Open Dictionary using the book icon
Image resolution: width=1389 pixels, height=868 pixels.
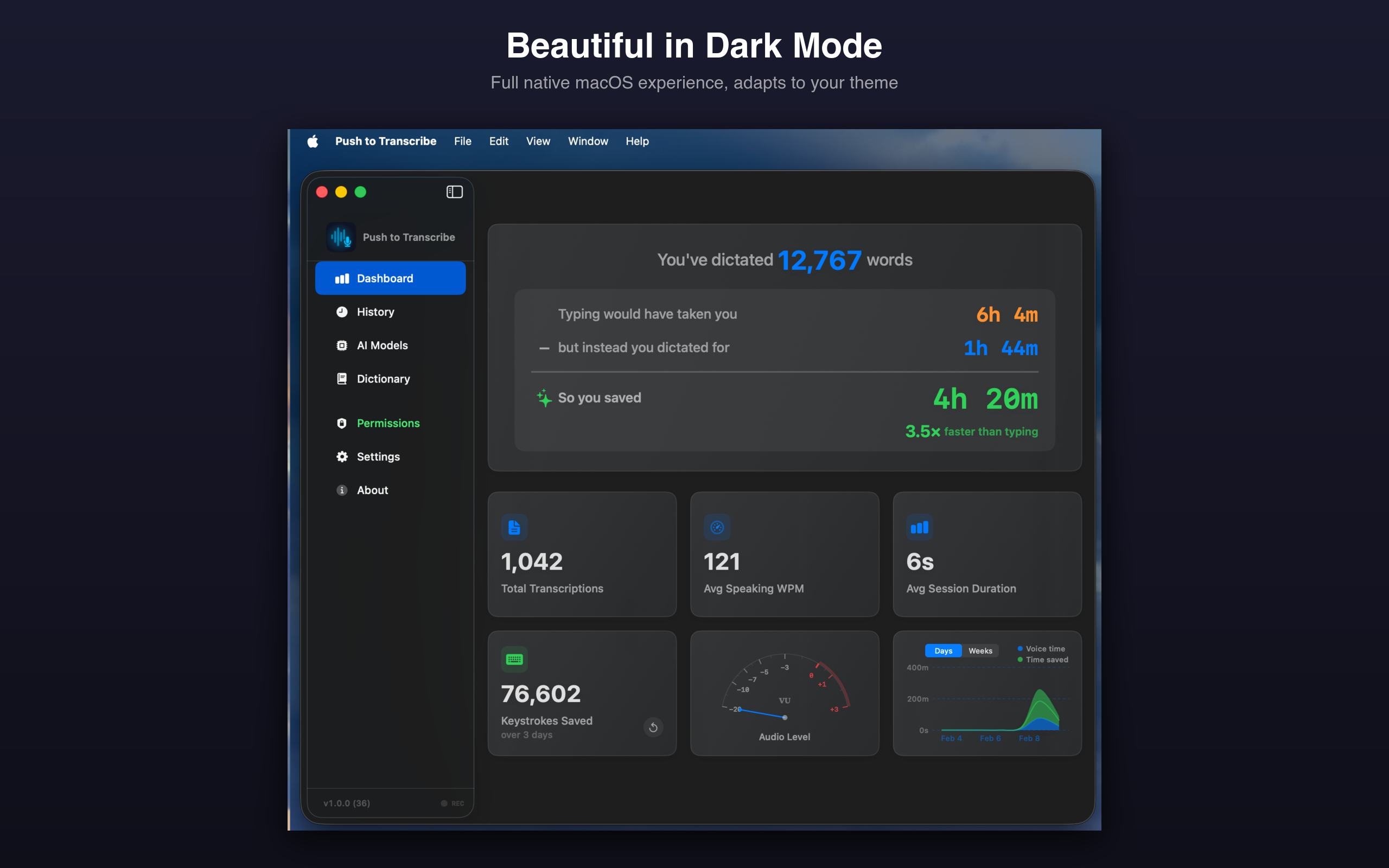[x=342, y=378]
